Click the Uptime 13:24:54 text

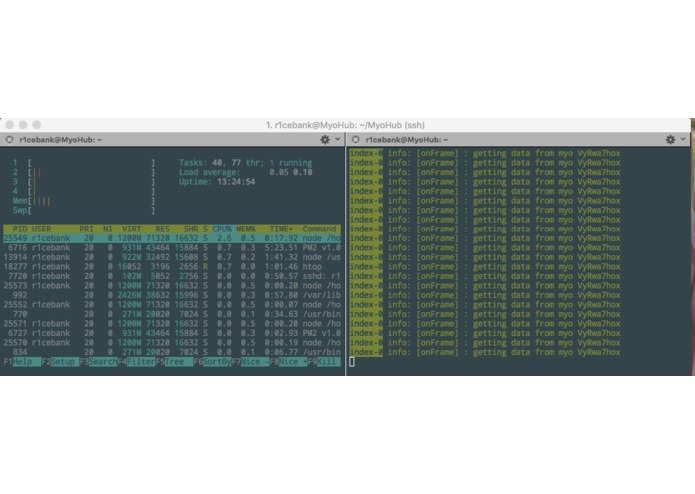point(217,182)
